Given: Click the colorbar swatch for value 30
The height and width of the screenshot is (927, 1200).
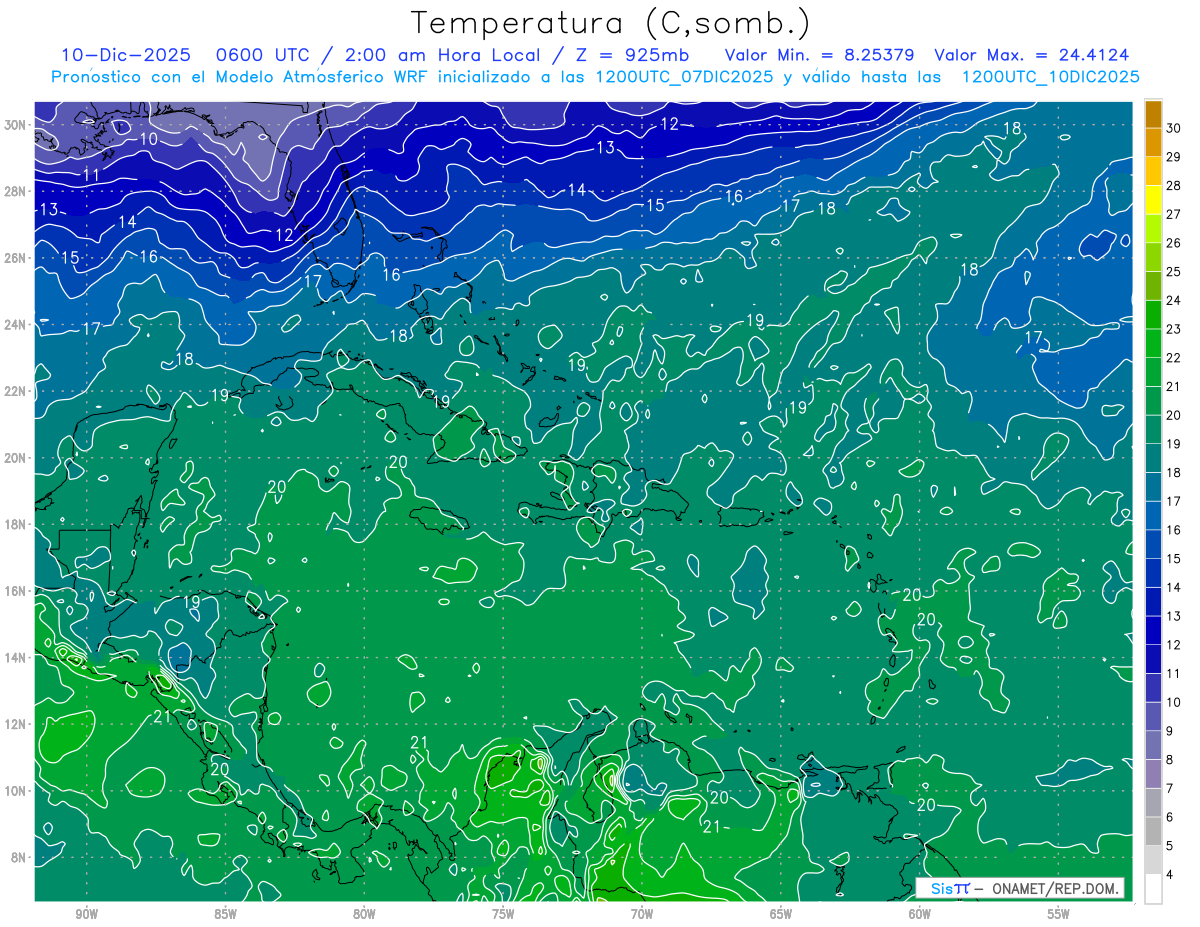Looking at the screenshot, I should pyautogui.click(x=1154, y=114).
